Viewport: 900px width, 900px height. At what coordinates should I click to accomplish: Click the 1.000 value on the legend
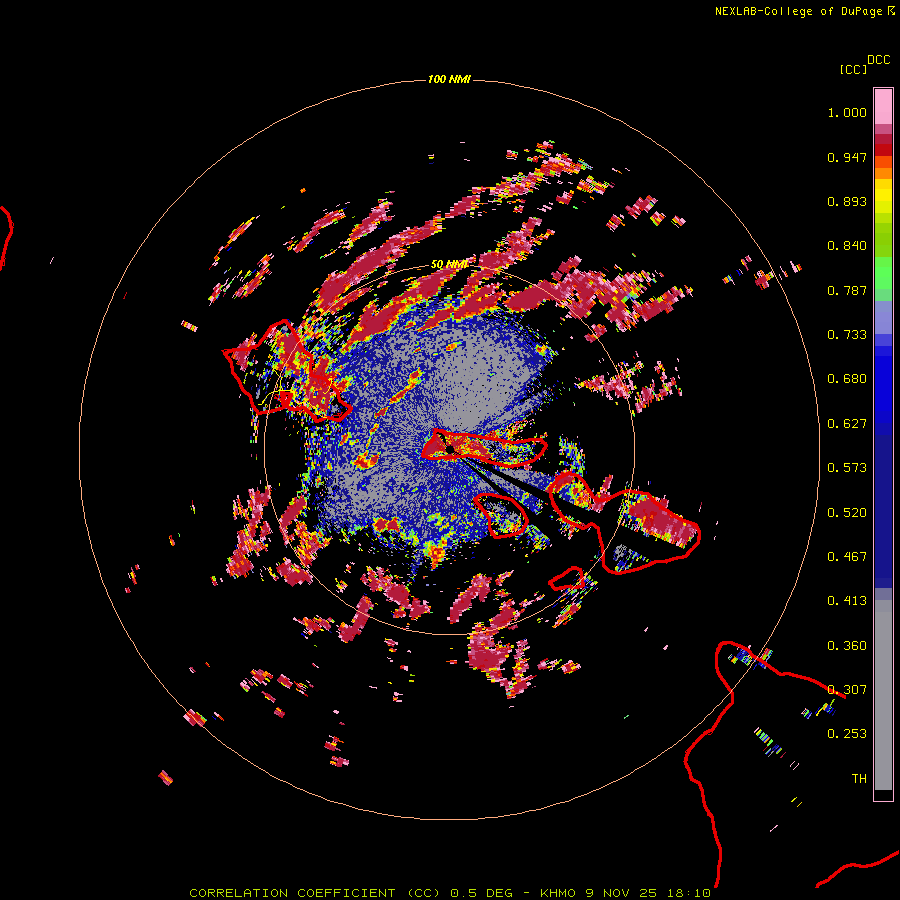tap(847, 112)
